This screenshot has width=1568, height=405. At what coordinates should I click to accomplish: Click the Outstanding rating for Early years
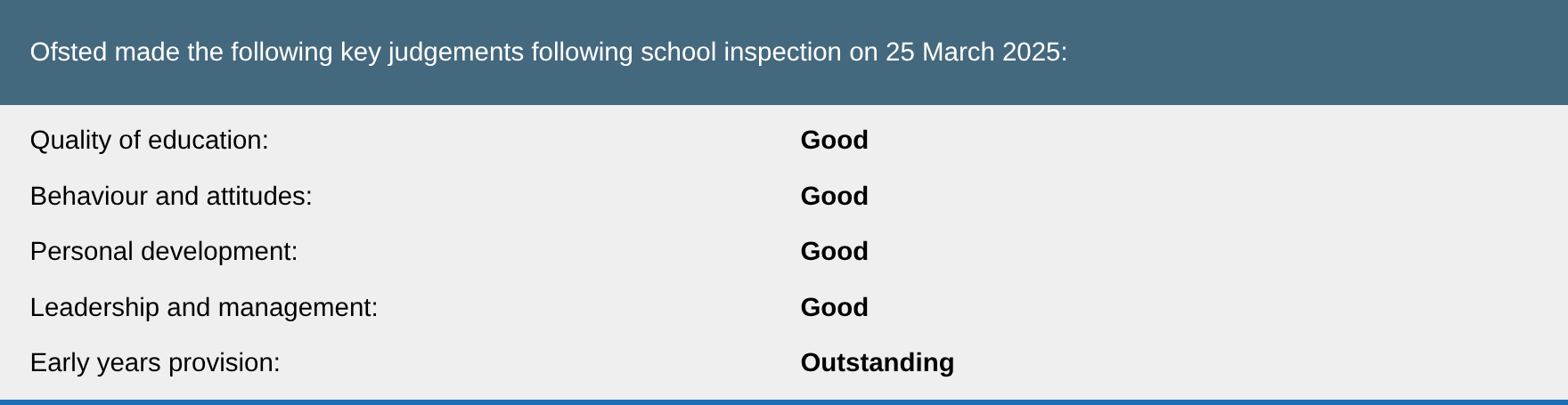point(877,363)
